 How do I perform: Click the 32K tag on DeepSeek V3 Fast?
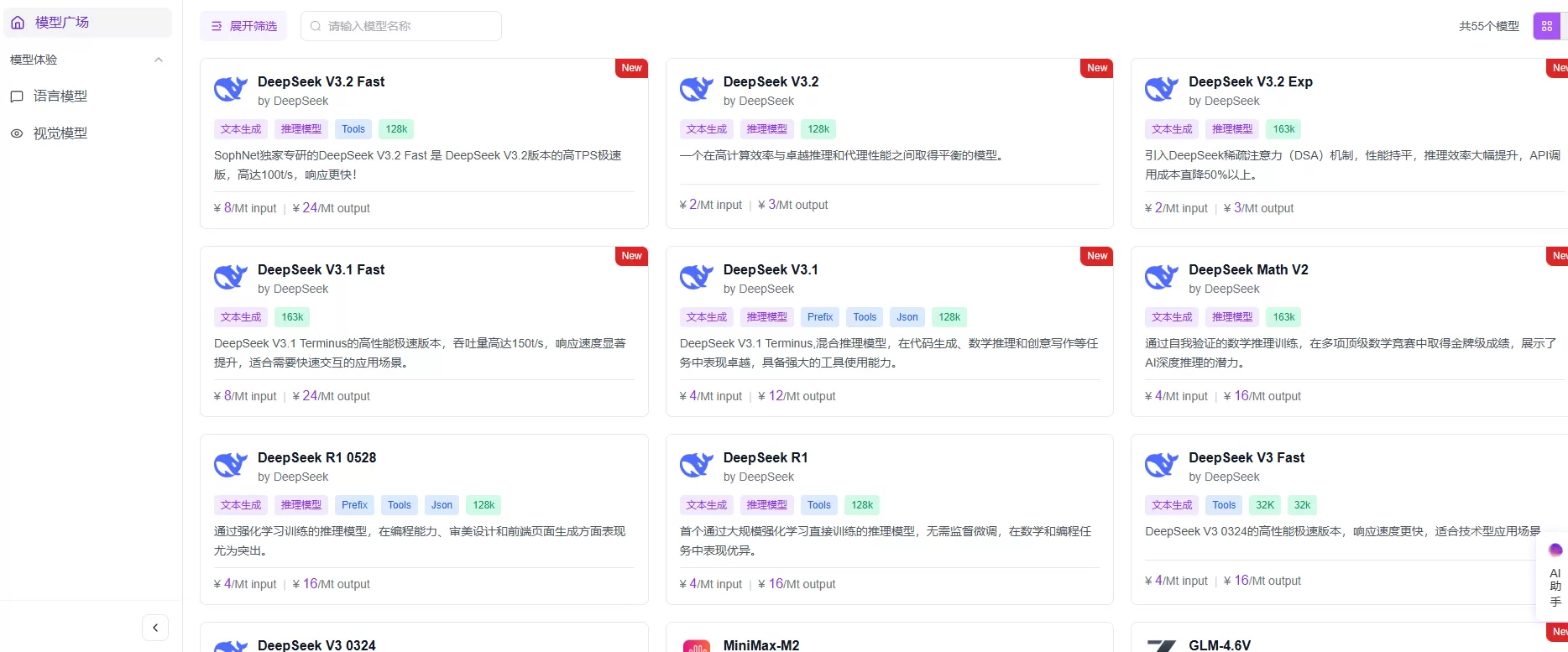point(1265,505)
